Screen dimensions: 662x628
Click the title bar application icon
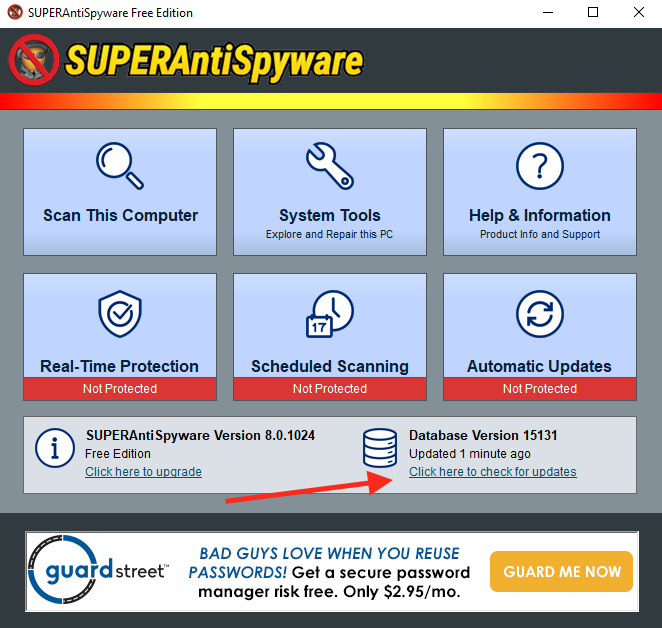(x=15, y=13)
